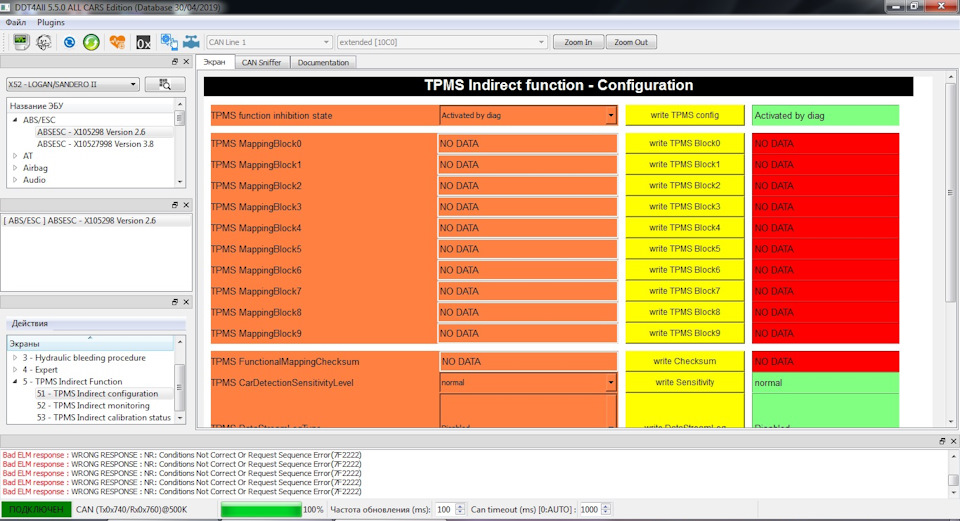
Task: Switch to the CAN Sniffer tab
Action: [x=261, y=62]
